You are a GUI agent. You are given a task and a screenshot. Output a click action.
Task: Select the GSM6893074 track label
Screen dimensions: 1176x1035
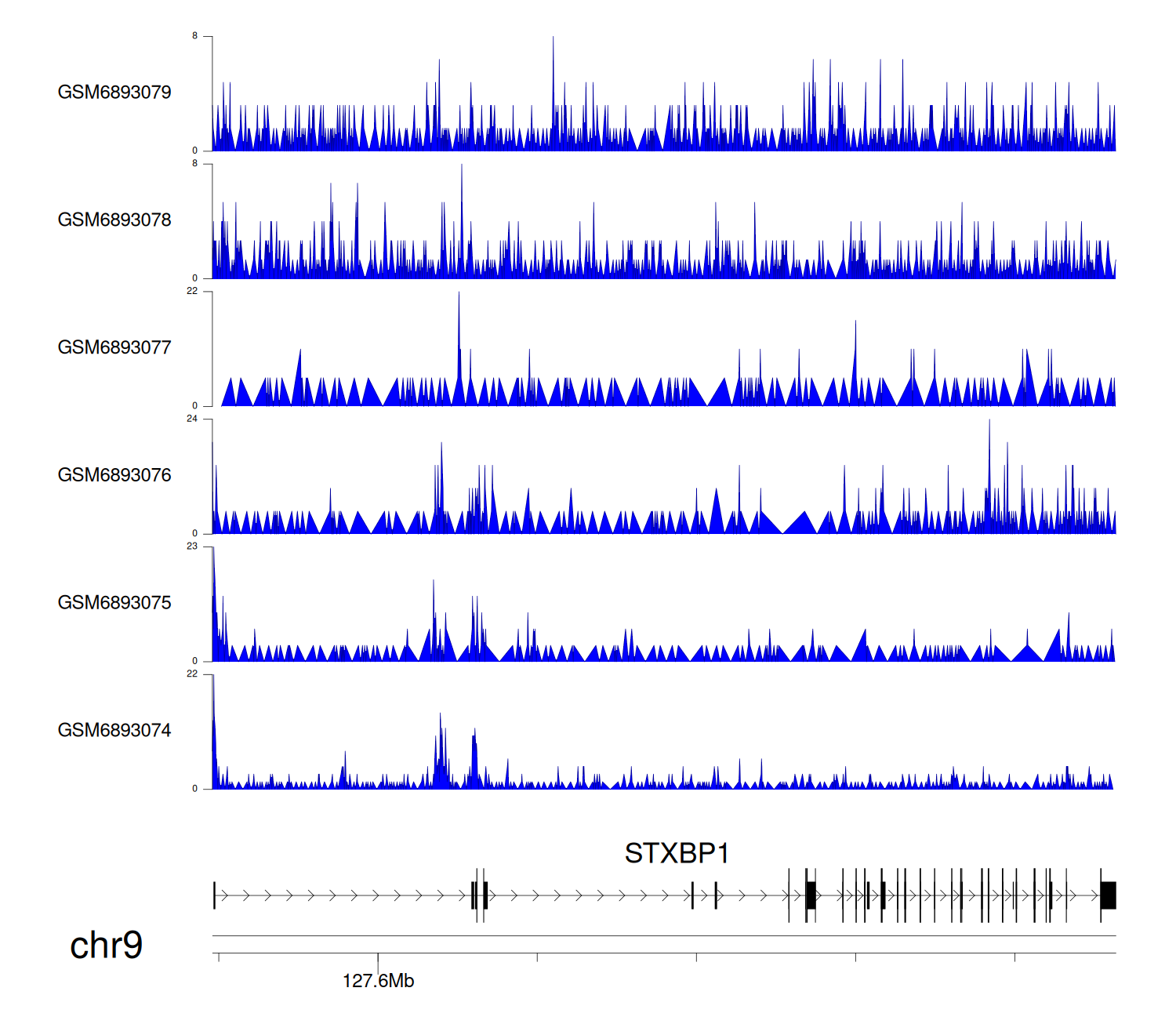tap(114, 731)
